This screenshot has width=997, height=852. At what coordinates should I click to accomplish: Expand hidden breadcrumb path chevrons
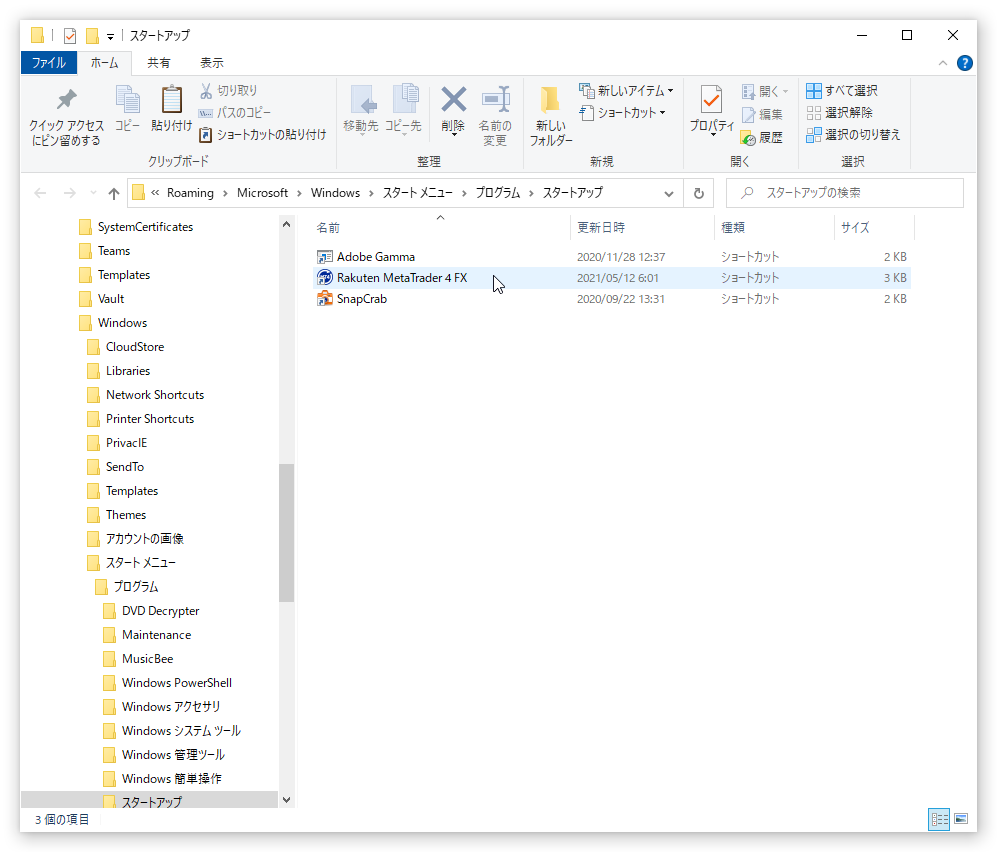point(155,193)
